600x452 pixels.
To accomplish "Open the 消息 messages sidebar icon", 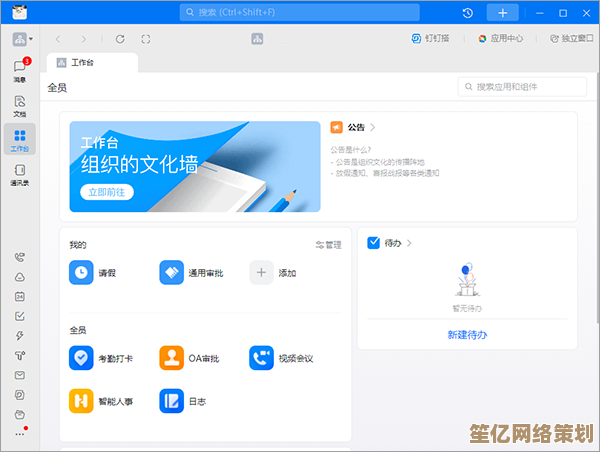I will pyautogui.click(x=19, y=68).
